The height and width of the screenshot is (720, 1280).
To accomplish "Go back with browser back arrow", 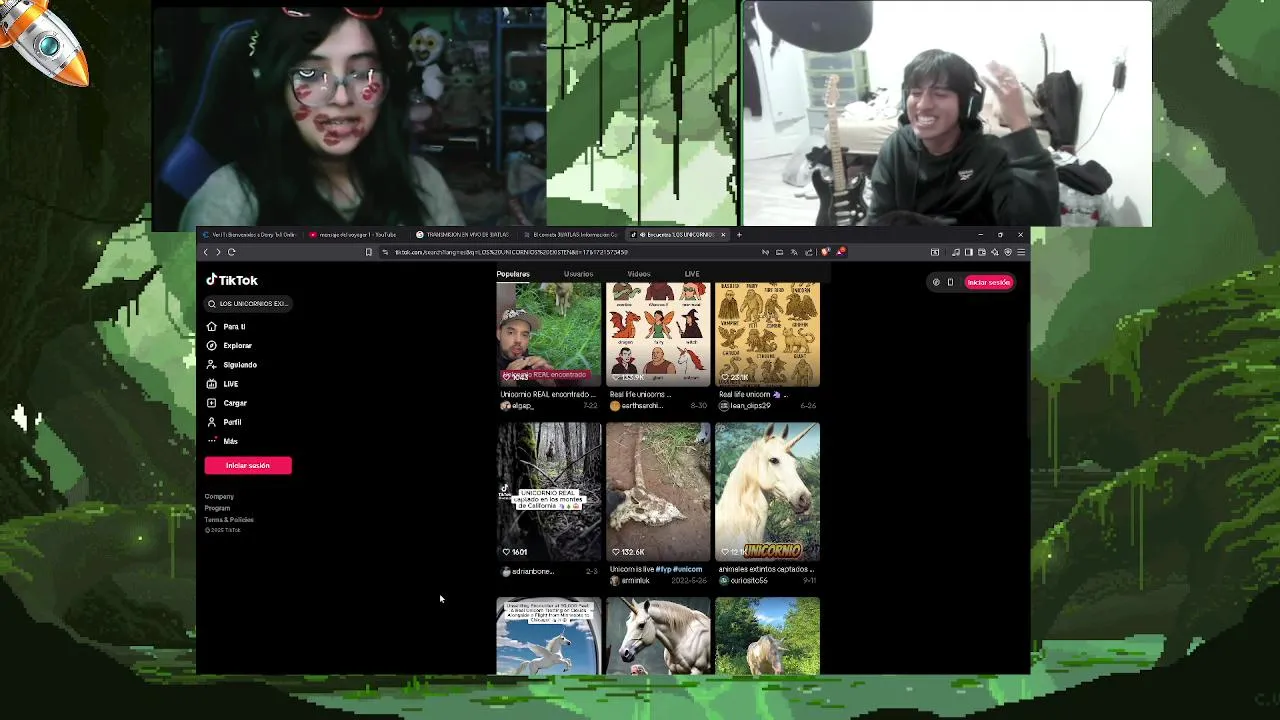I will click(206, 252).
